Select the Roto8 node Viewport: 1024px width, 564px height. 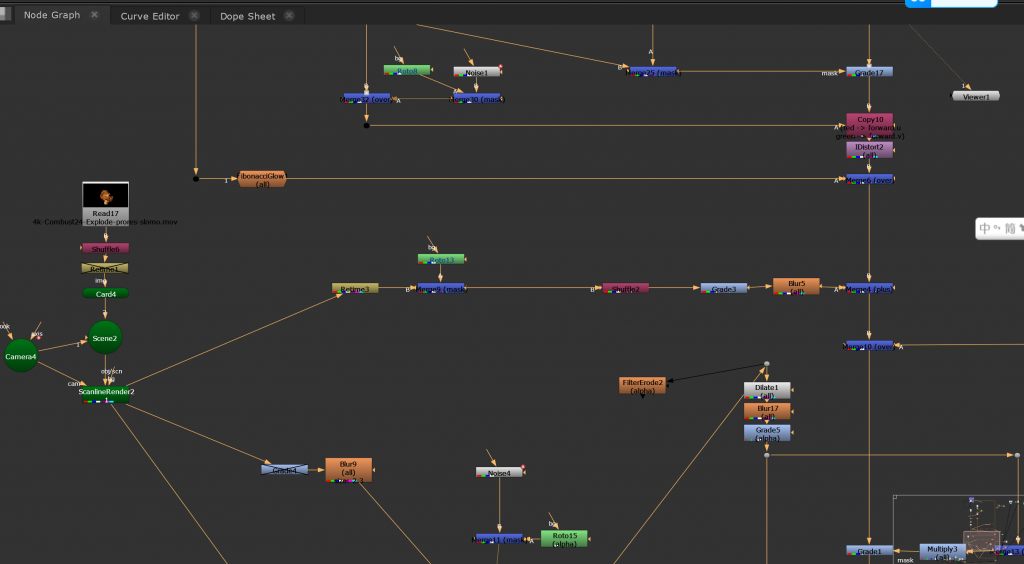point(407,70)
